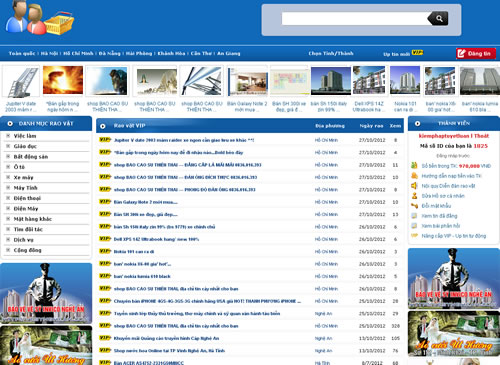
Task: Open the Chọn Tỉnh/Thành selector
Action: click(x=331, y=53)
